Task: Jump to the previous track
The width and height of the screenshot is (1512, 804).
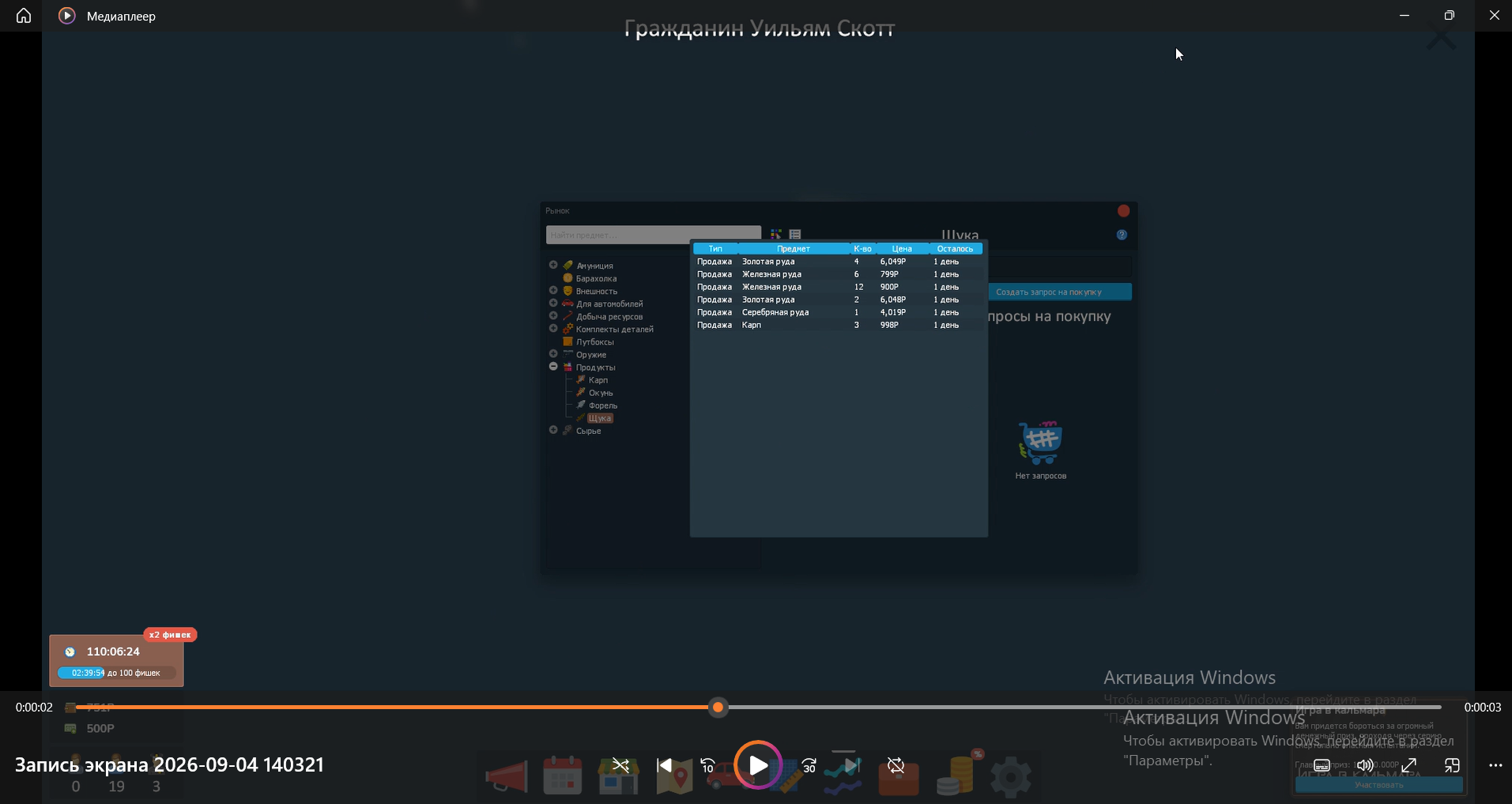Action: [x=665, y=765]
